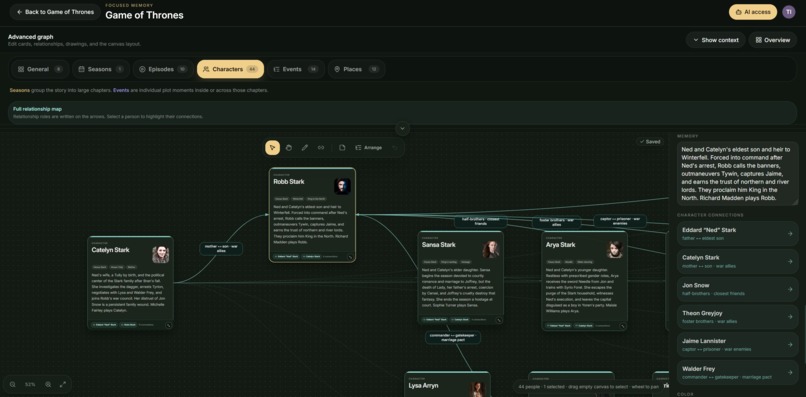
Task: Select the pointer selection tool
Action: point(272,148)
